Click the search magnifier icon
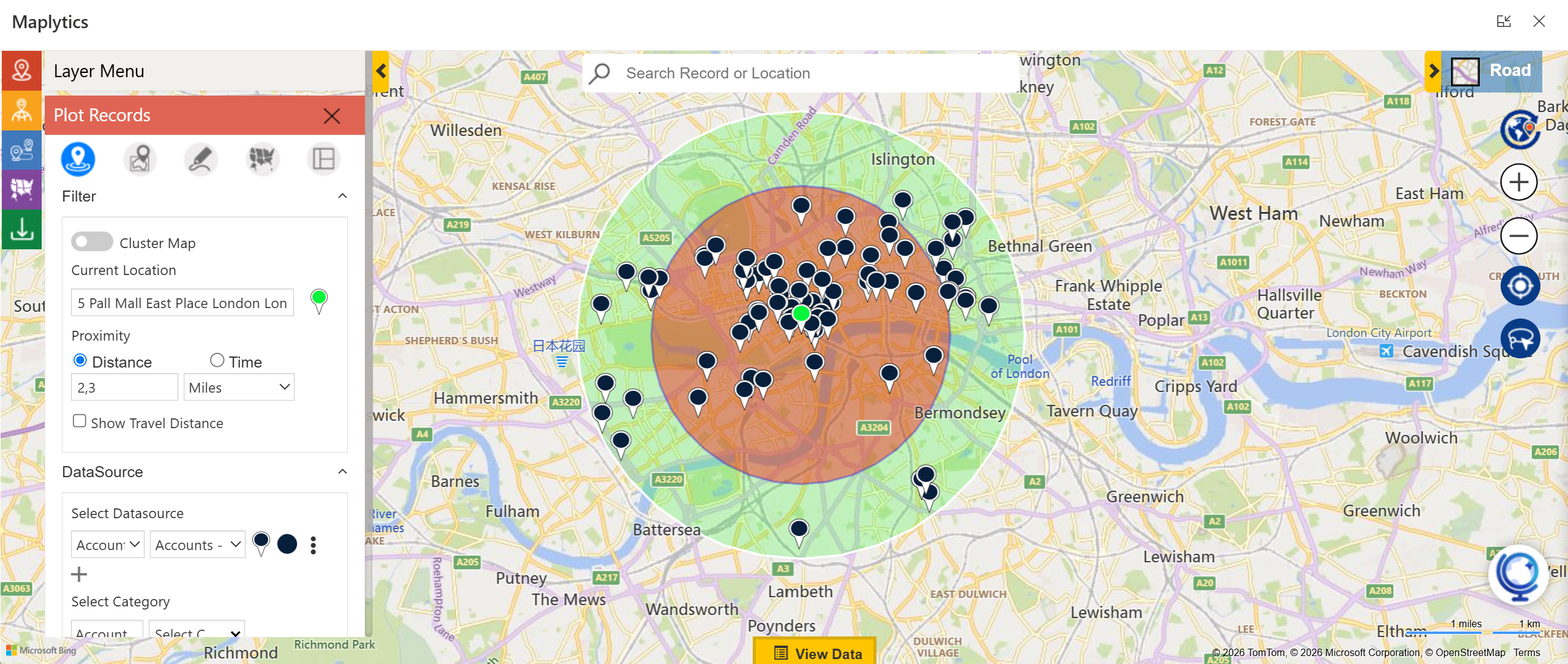Screen dimensions: 1568x664 click(600, 74)
